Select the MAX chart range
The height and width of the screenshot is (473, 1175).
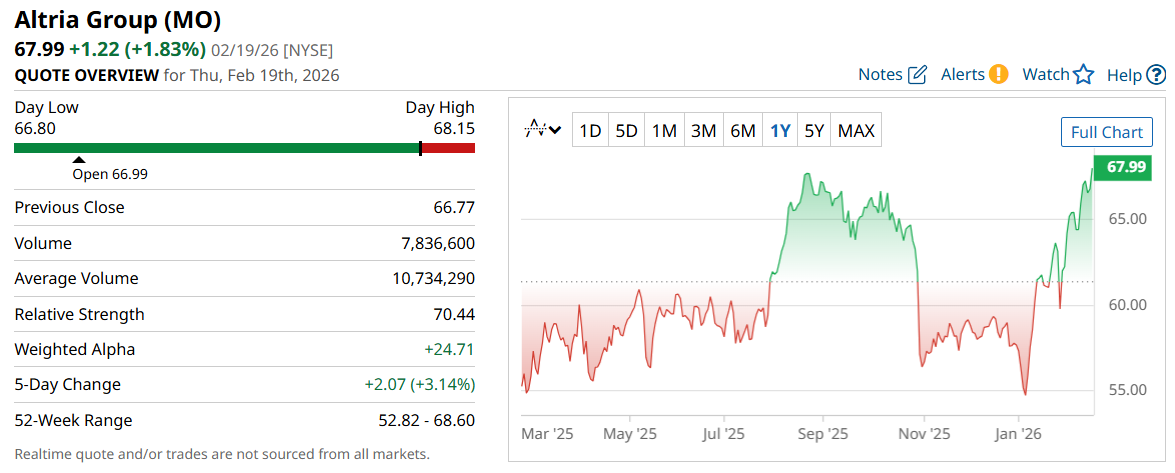tap(856, 130)
